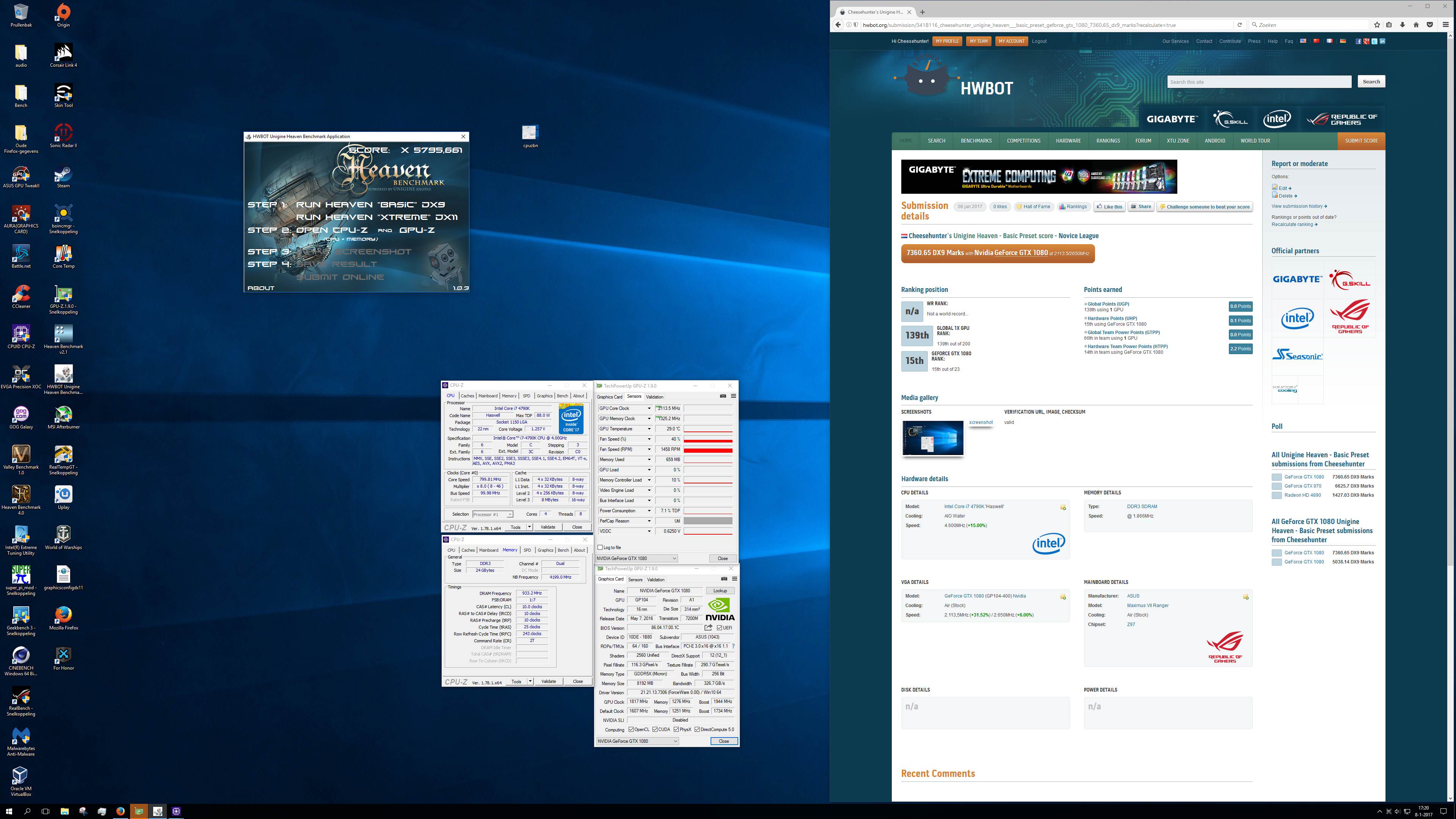Image resolution: width=1456 pixels, height=819 pixels.
Task: Click the submission screenshot thumbnail
Action: (x=933, y=438)
